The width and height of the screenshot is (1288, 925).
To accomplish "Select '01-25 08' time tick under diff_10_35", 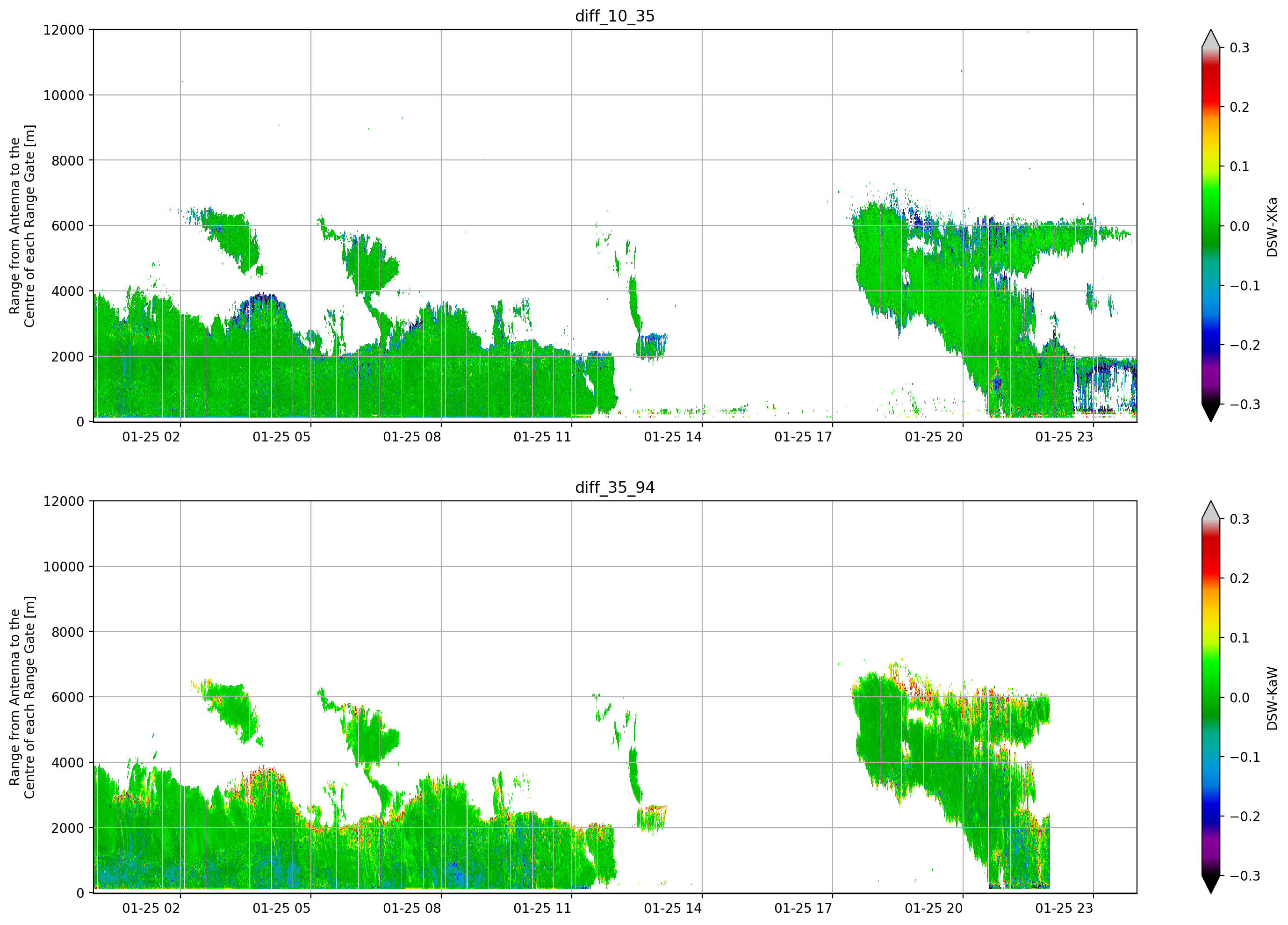I will 412,437.
